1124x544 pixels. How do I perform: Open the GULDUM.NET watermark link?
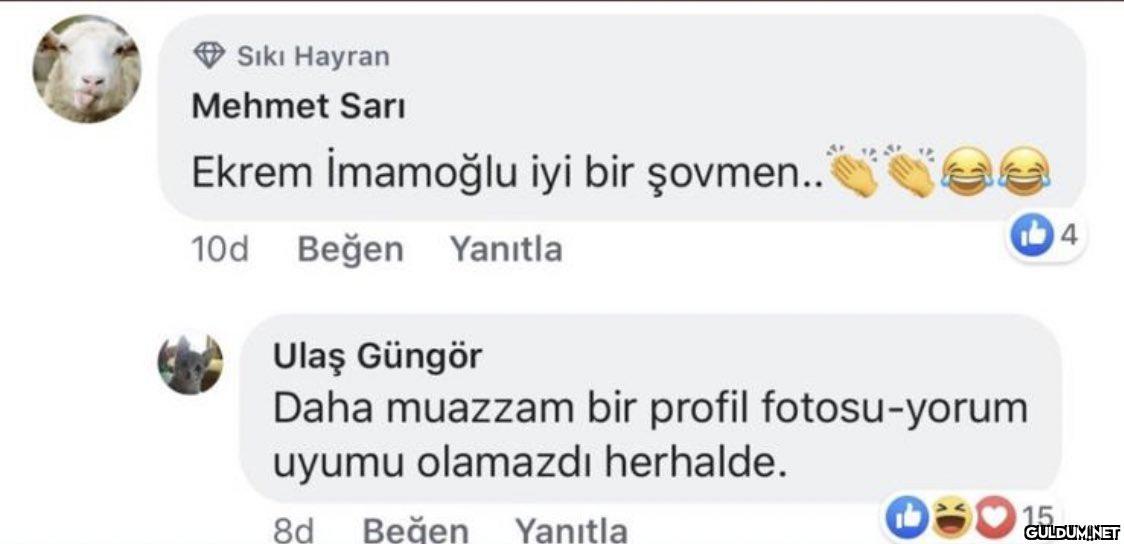click(1070, 531)
